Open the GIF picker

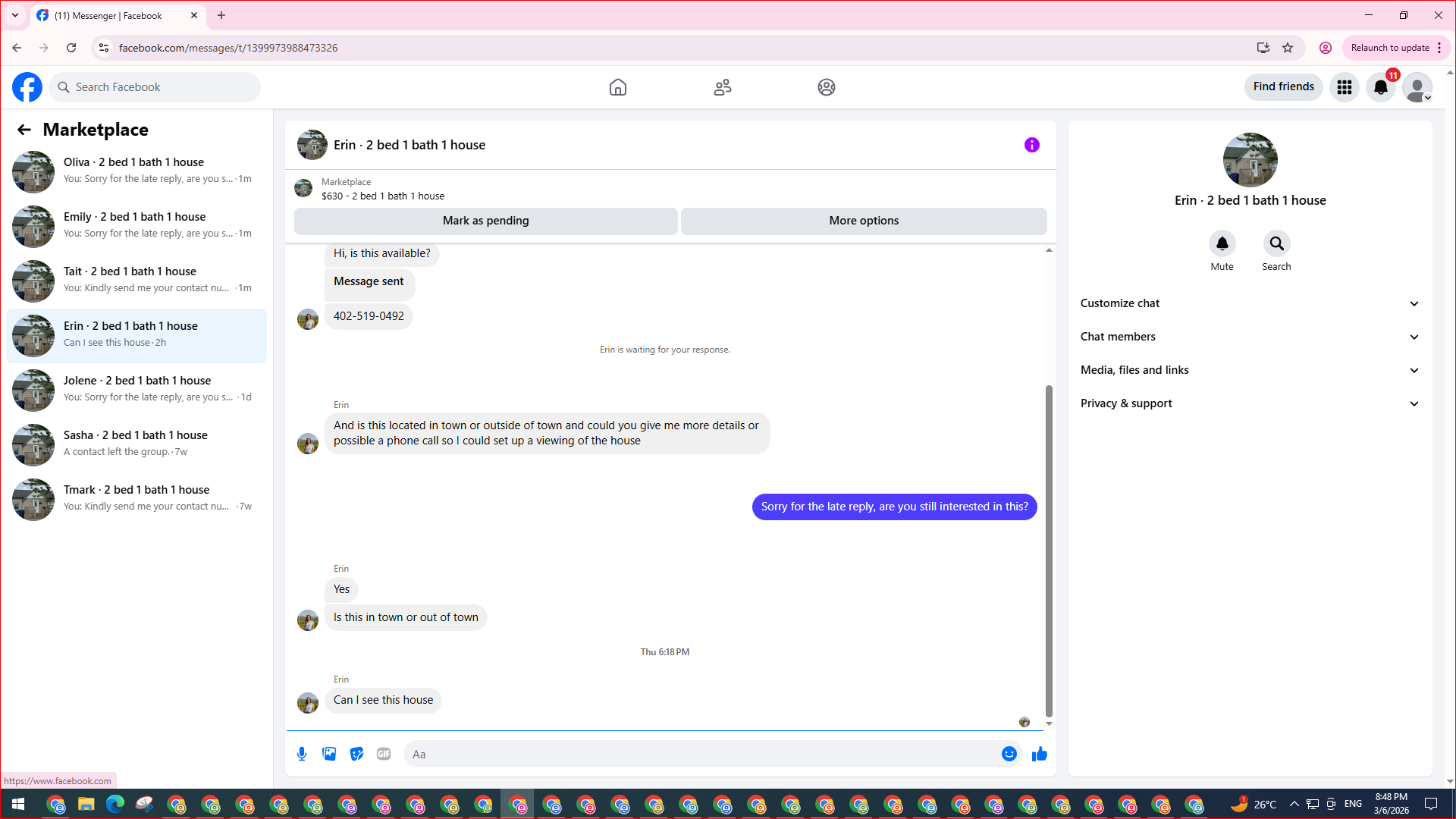pos(384,754)
